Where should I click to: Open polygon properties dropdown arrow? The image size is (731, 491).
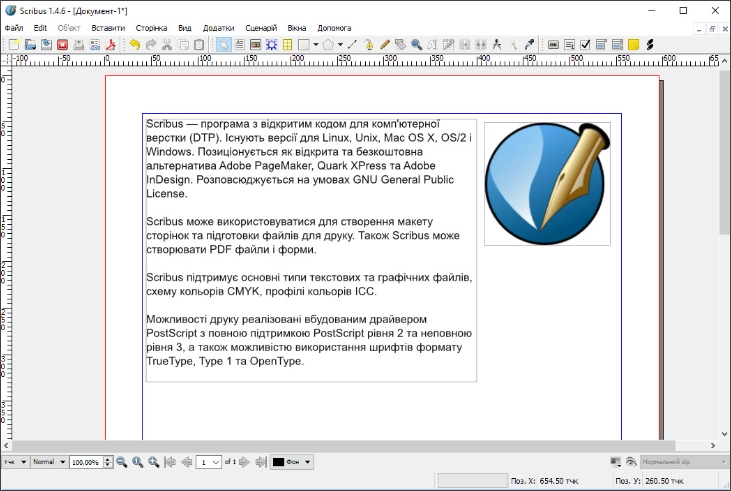[x=340, y=45]
